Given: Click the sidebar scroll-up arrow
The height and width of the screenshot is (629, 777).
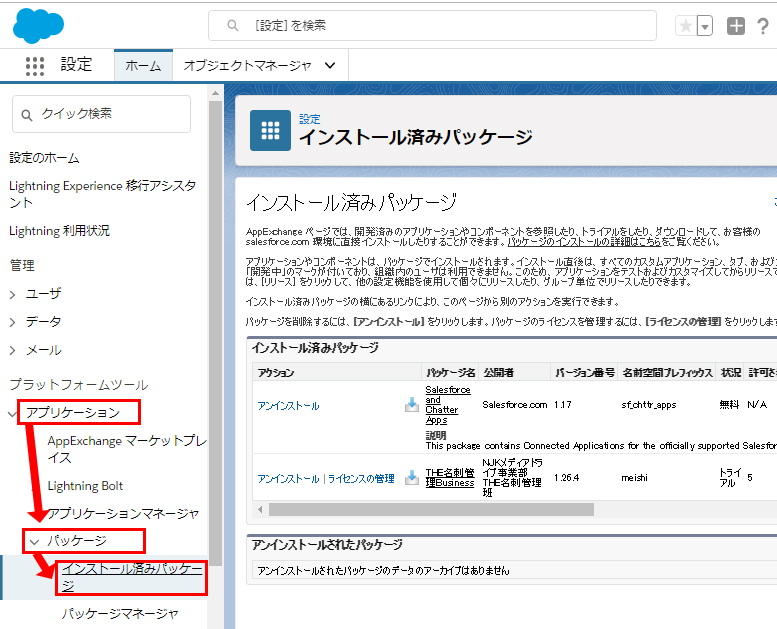Looking at the screenshot, I should [x=215, y=93].
